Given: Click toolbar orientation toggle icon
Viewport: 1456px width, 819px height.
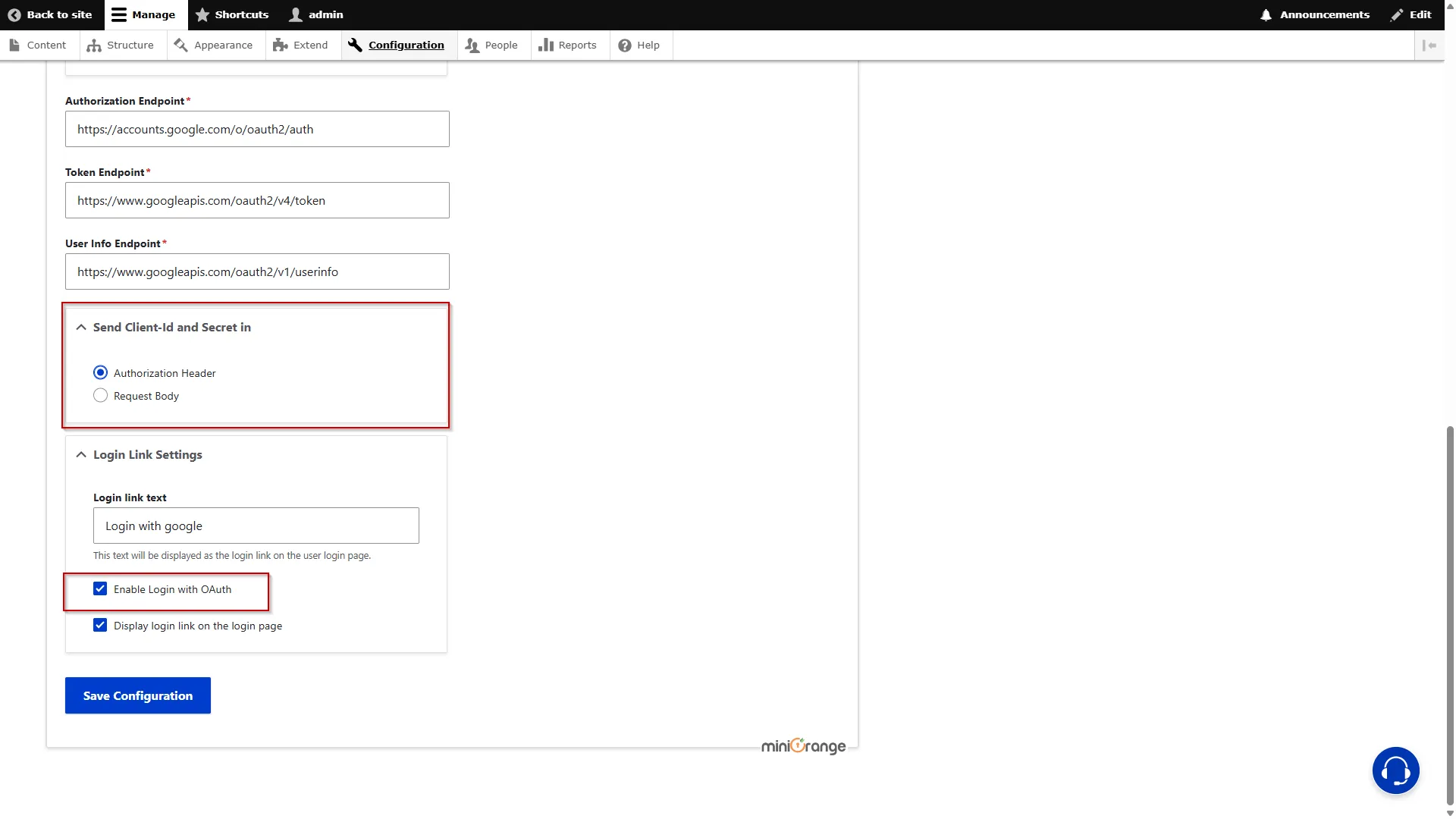Looking at the screenshot, I should (x=1429, y=45).
